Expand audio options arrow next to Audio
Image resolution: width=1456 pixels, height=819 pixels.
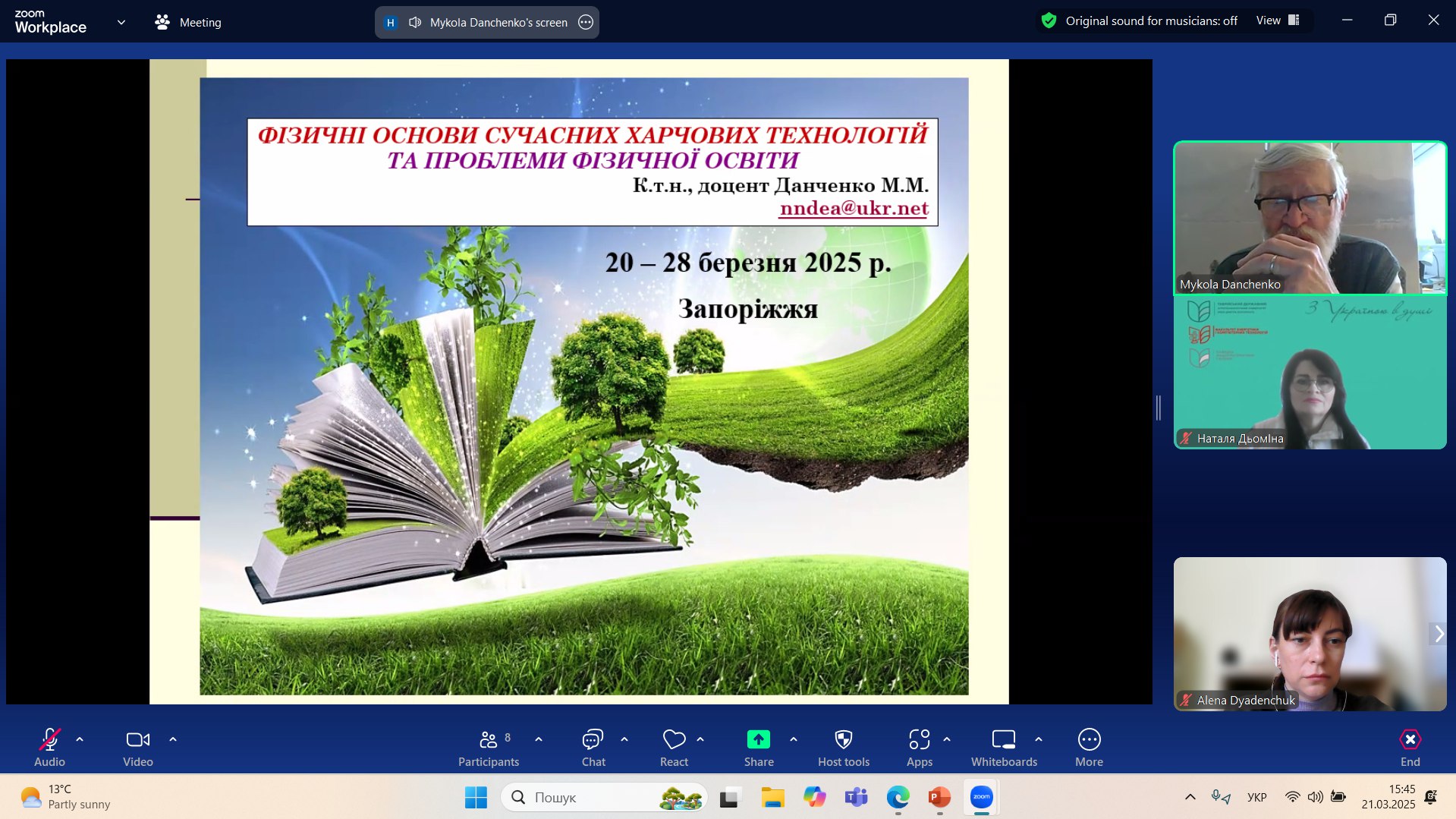80,739
